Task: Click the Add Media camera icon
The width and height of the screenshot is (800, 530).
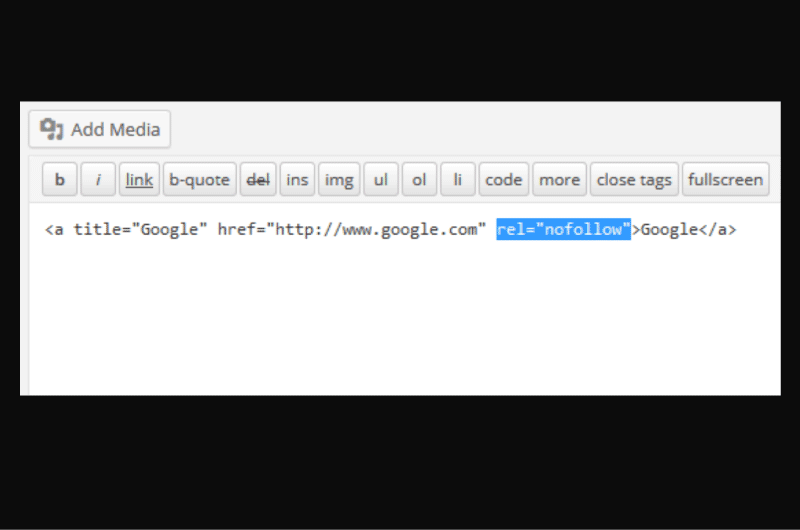Action: 52,129
